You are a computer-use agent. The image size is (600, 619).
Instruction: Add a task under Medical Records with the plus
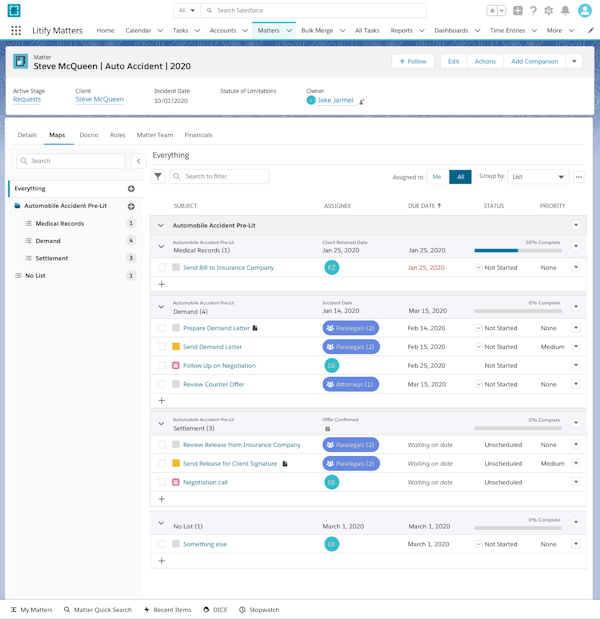pyautogui.click(x=161, y=284)
